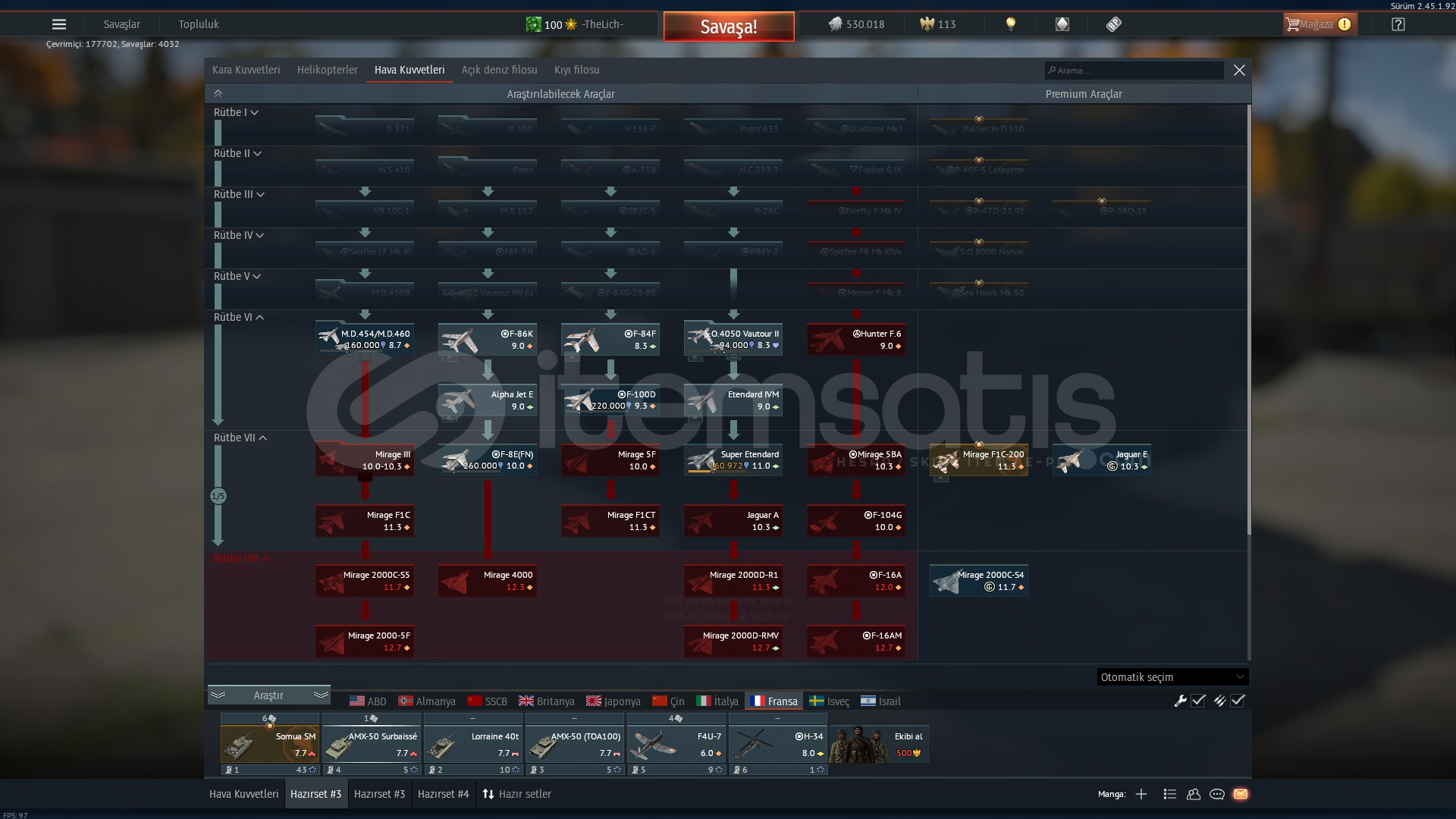Open the Topluluk menu
The image size is (1456, 819).
coord(199,24)
